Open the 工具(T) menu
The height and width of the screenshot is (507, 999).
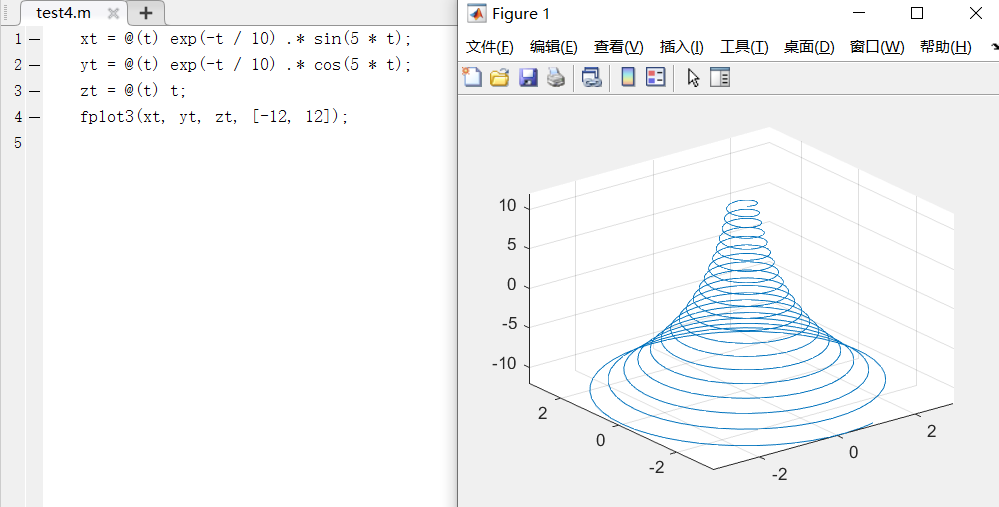(x=744, y=47)
